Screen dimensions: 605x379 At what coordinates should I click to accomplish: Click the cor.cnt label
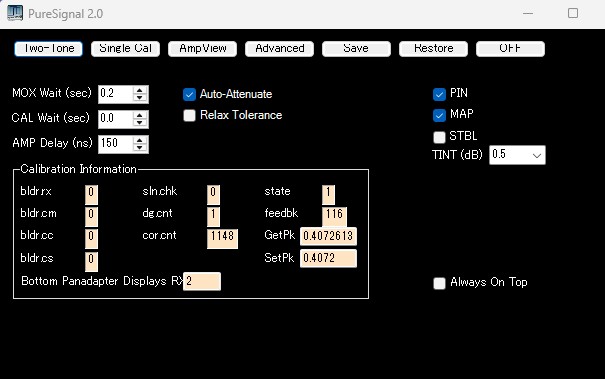tap(159, 235)
